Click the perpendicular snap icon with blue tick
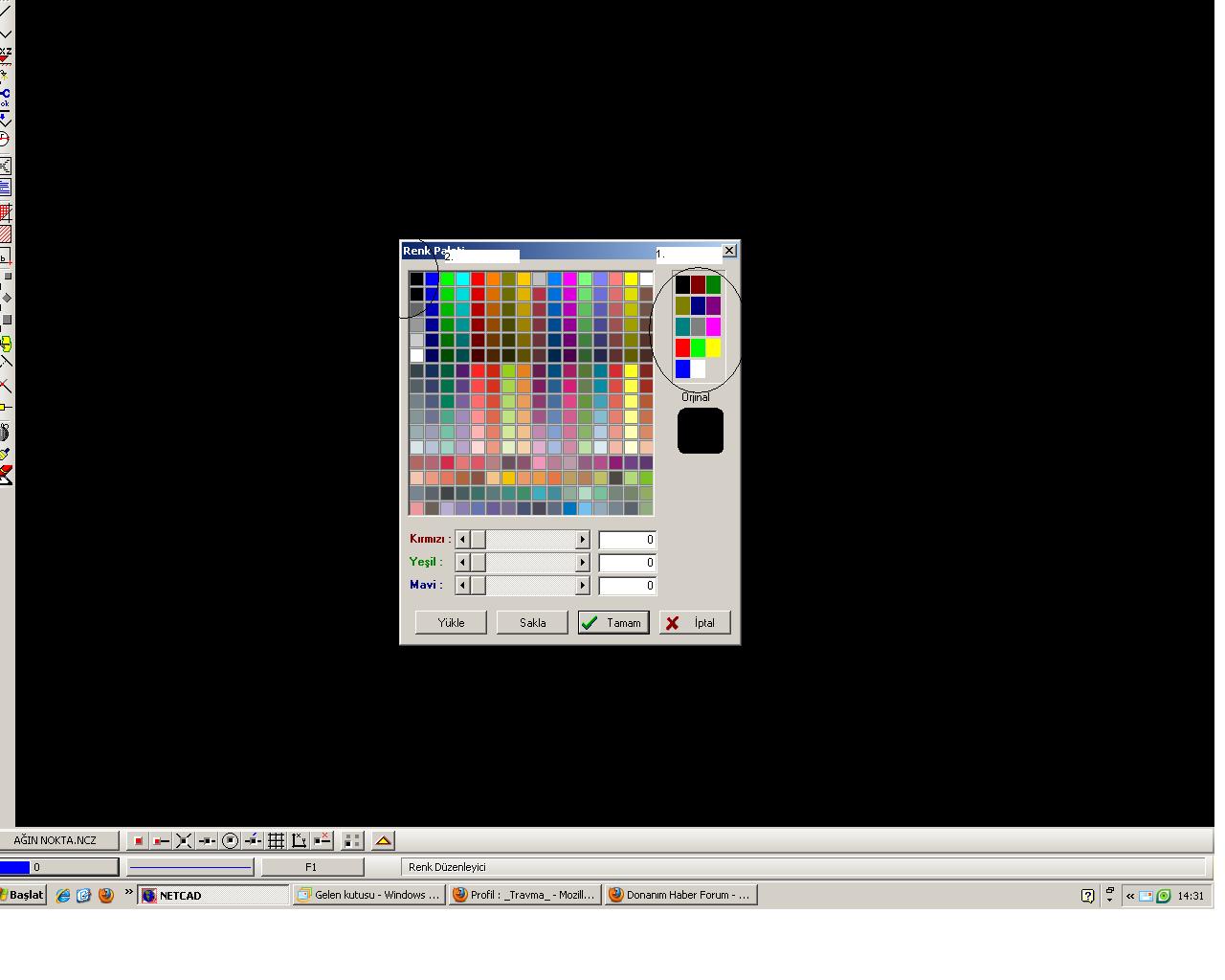The width and height of the screenshot is (1225, 980). tap(253, 840)
